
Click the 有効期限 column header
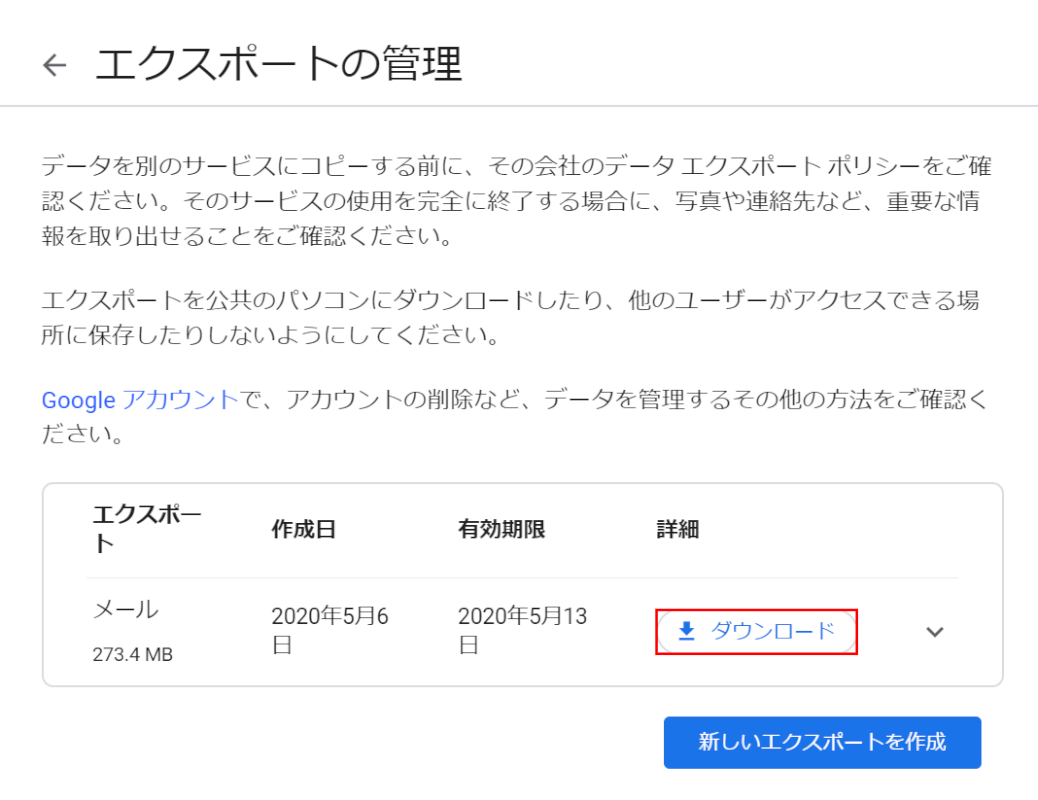[x=501, y=530]
